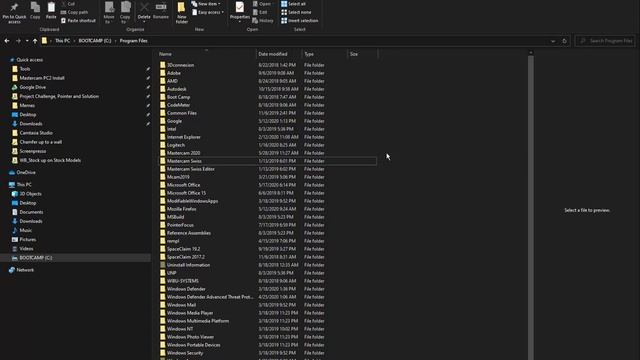Click the Copy ribbon icon

point(35,11)
